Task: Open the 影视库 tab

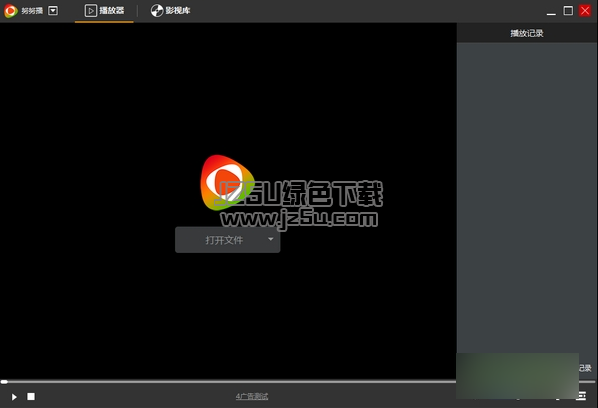Action: (170, 11)
